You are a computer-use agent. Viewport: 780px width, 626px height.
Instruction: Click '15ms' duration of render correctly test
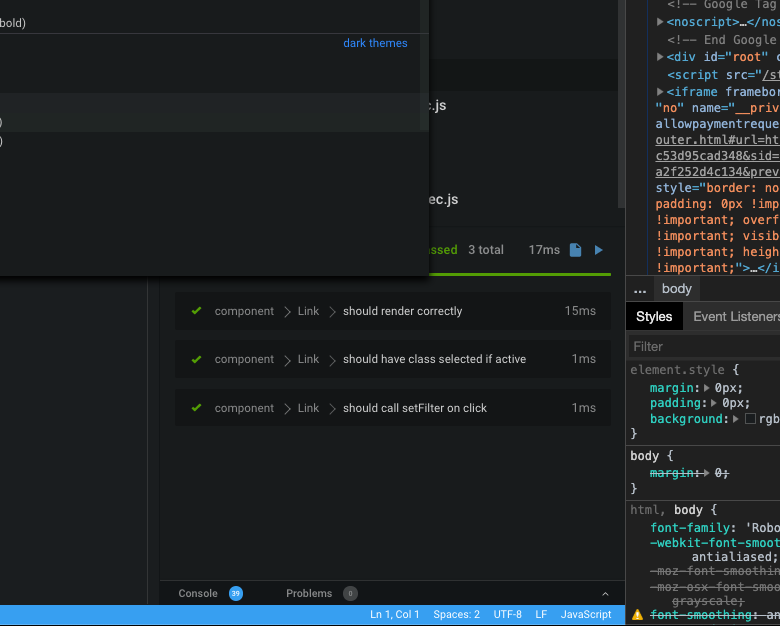[580, 311]
